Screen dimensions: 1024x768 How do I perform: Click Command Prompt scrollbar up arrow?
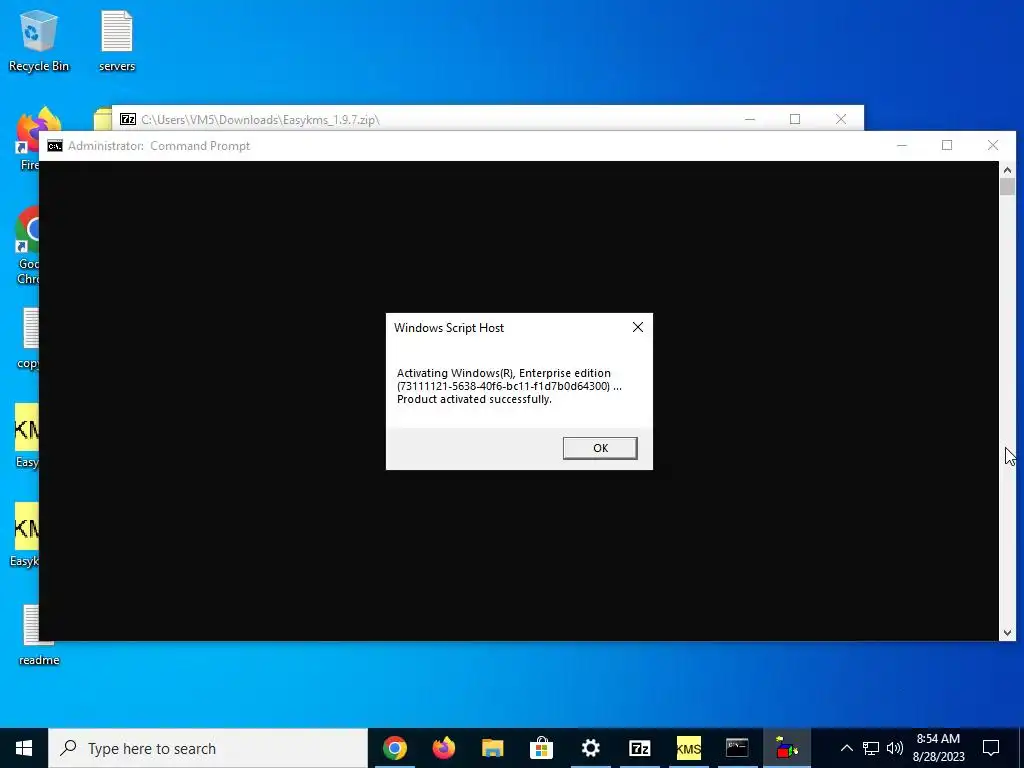pos(1007,170)
